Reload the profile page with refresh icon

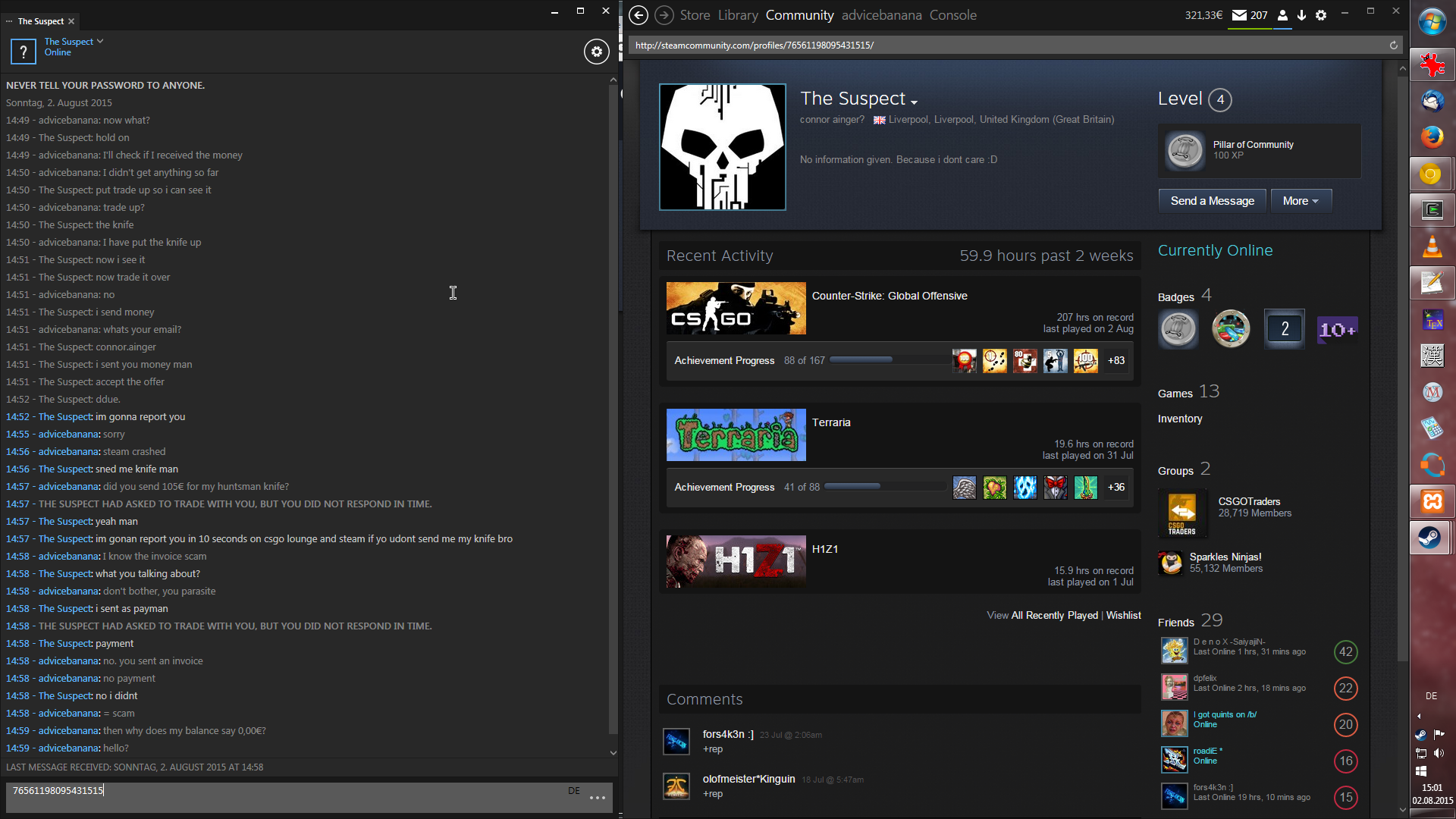tap(1393, 45)
